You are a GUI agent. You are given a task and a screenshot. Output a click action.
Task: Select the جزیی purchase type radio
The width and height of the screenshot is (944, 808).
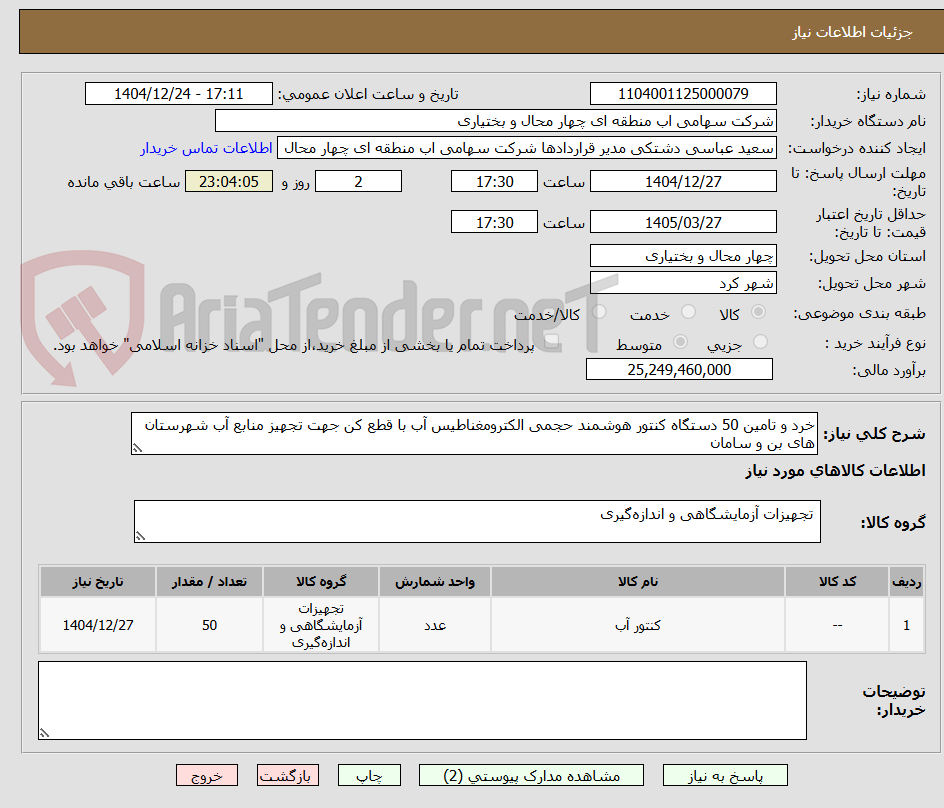tap(760, 341)
